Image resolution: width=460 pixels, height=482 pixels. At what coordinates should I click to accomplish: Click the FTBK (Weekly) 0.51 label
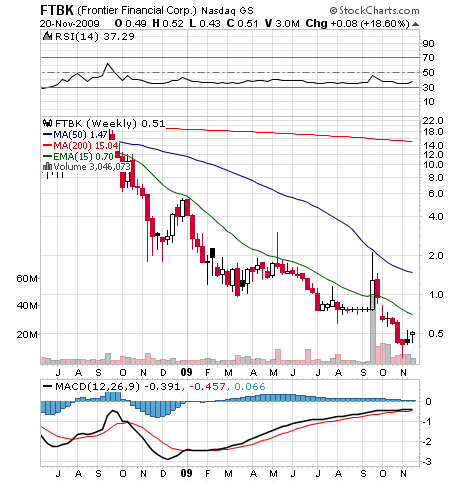110,124
